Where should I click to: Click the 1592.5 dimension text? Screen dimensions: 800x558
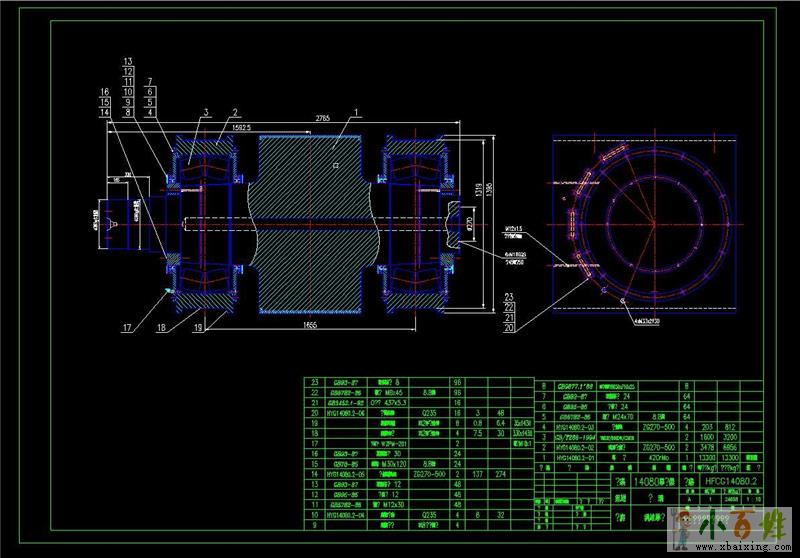241,128
